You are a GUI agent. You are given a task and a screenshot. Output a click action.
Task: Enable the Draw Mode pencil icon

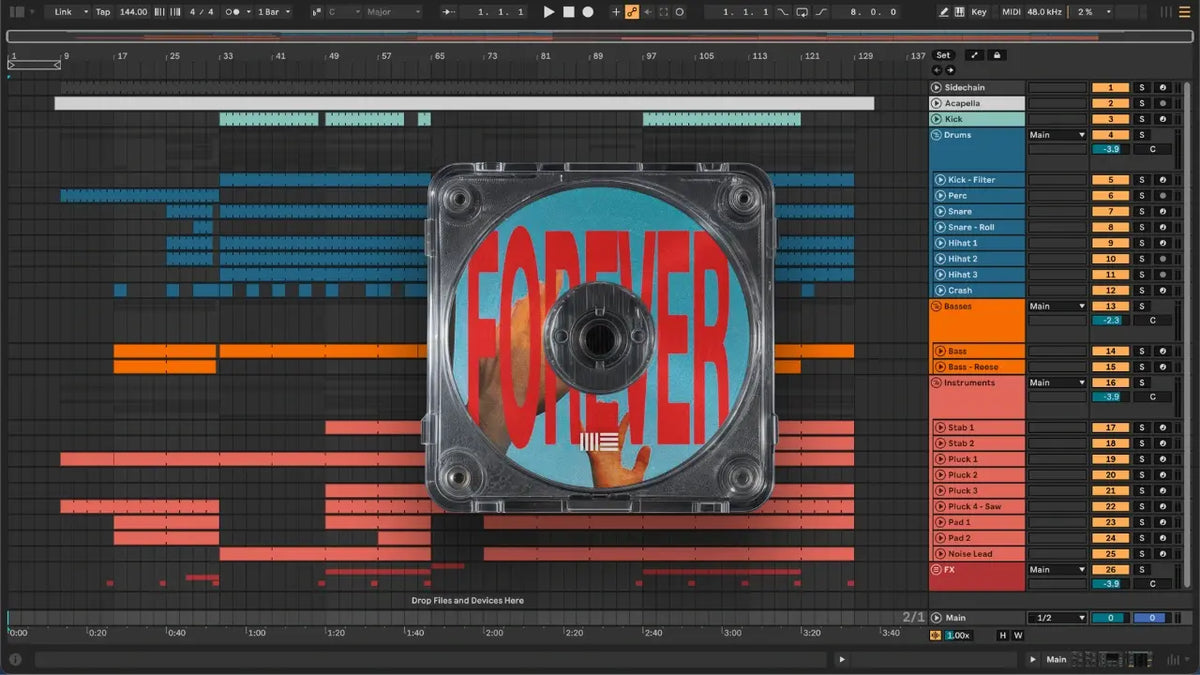tap(944, 12)
